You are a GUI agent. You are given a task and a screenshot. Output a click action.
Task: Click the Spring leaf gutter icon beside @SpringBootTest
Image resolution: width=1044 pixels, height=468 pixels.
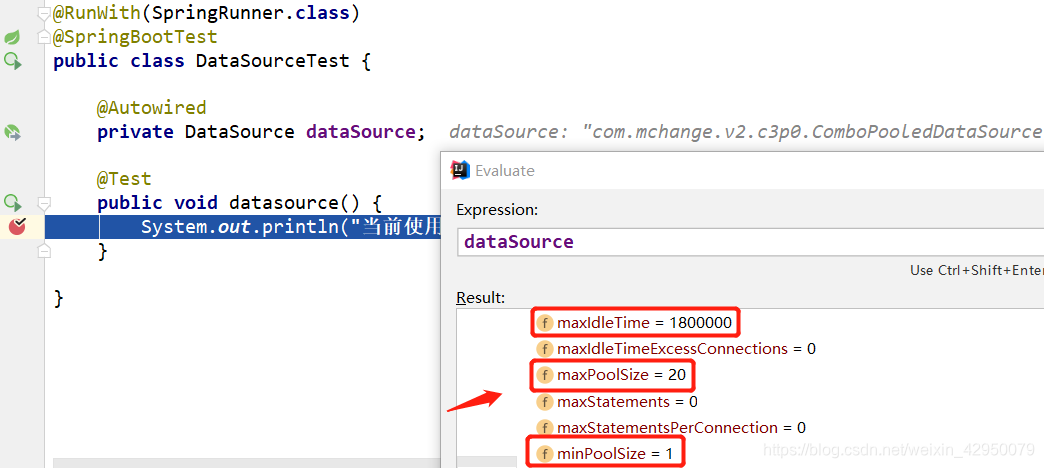pyautogui.click(x=13, y=37)
